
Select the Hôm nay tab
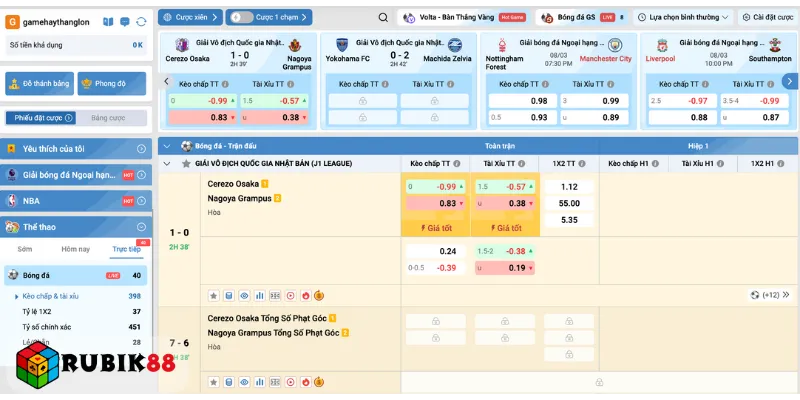click(75, 249)
